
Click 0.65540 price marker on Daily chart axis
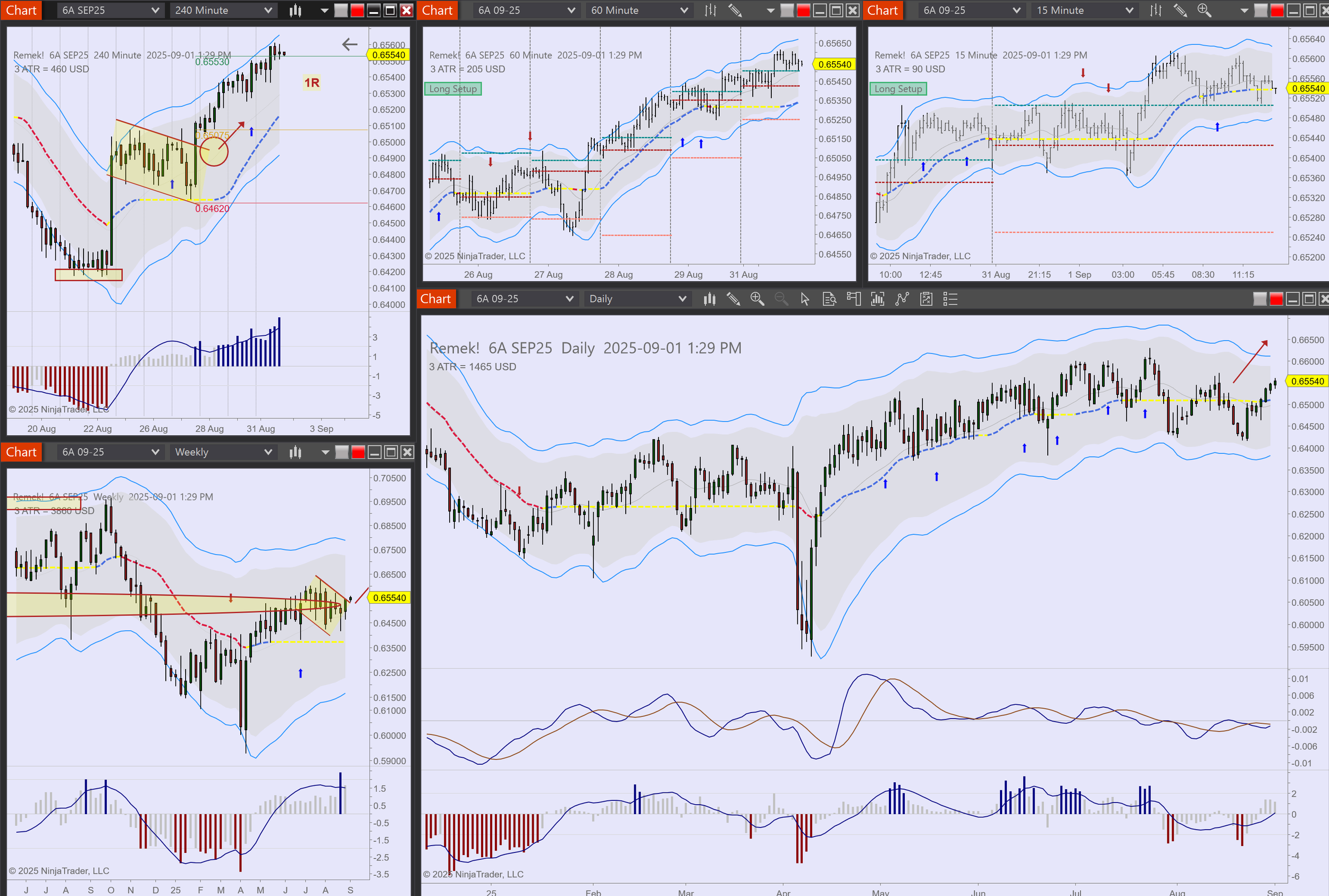click(x=1307, y=381)
